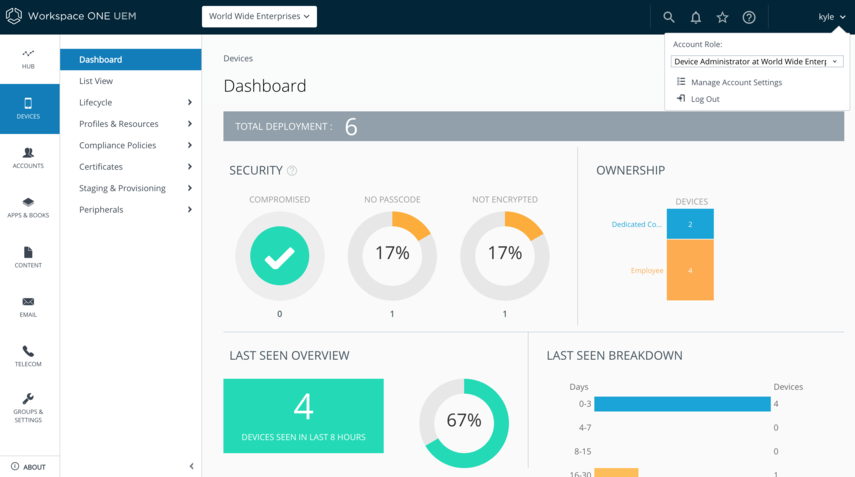Open the notifications bell
The height and width of the screenshot is (477, 855).
696,17
